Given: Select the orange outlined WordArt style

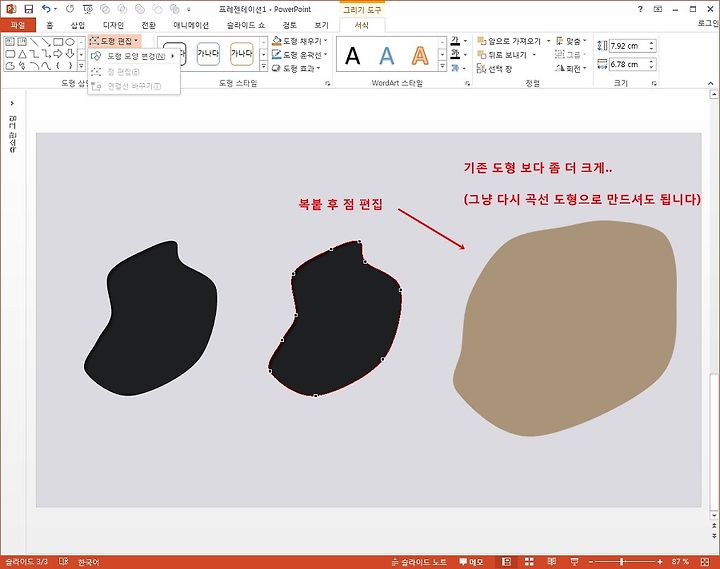Looking at the screenshot, I should pyautogui.click(x=420, y=56).
